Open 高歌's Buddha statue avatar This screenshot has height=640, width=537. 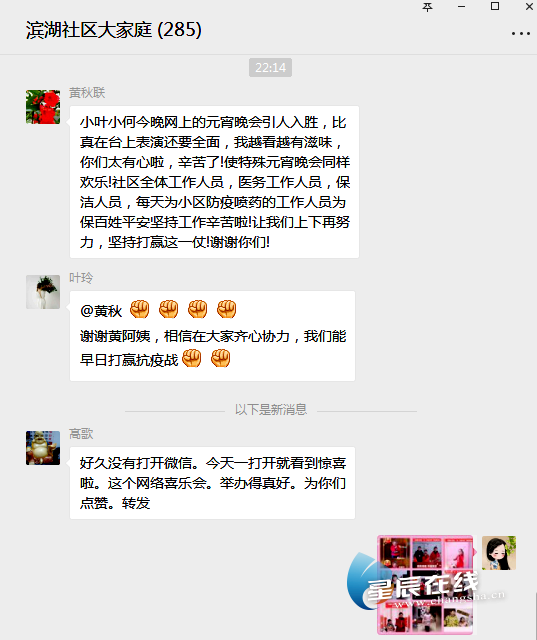pyautogui.click(x=43, y=448)
